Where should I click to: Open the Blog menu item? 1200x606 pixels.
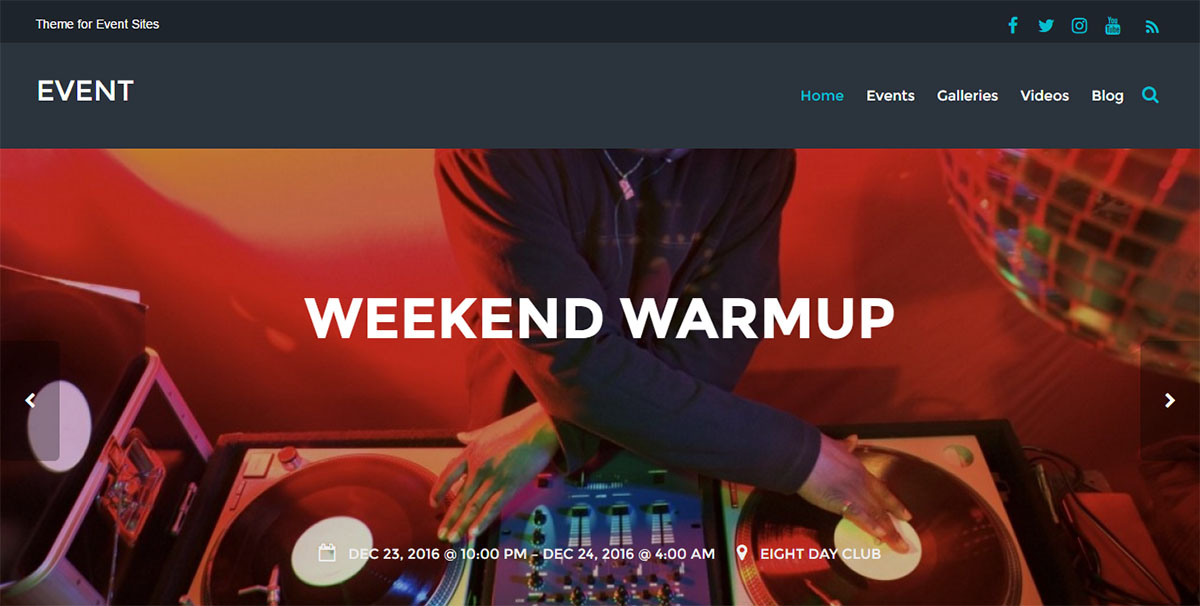coord(1107,96)
